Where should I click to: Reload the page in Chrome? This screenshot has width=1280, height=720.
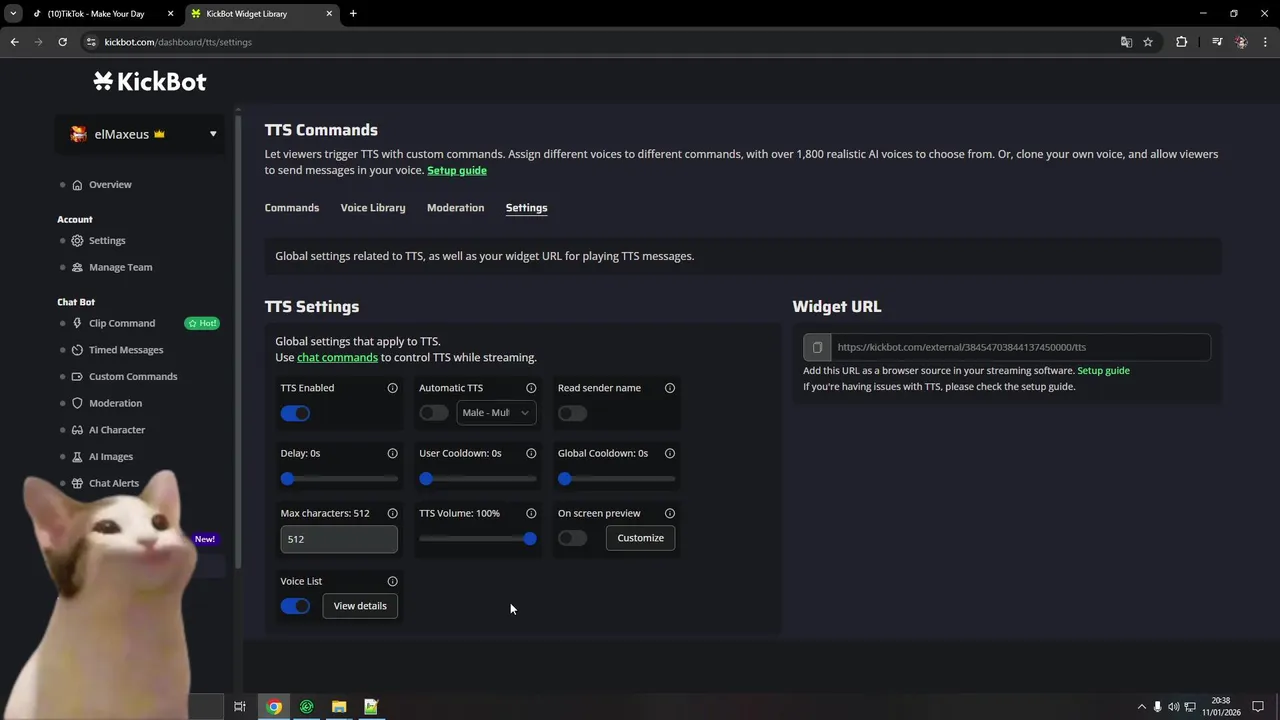pos(62,42)
